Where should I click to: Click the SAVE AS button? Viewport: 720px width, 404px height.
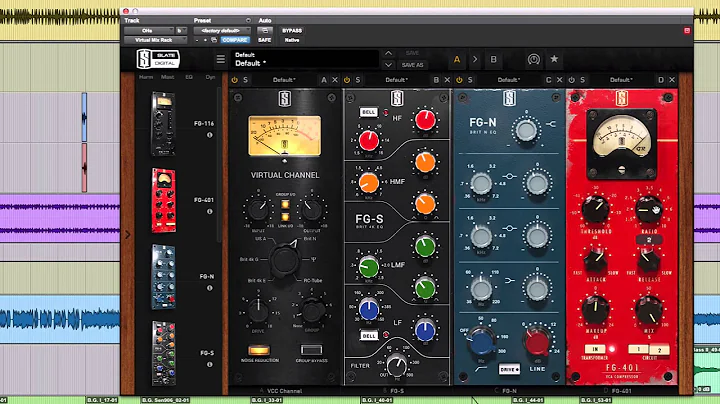point(412,65)
